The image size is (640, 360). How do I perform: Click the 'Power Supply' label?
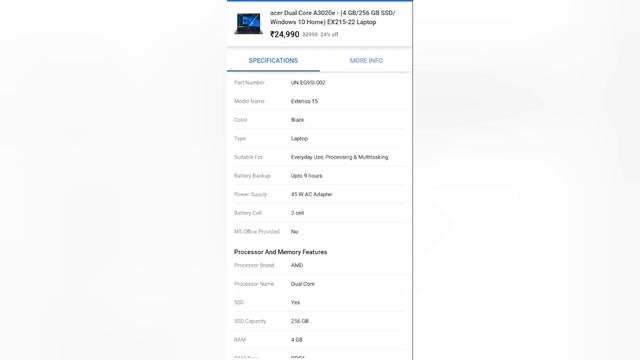click(x=250, y=194)
